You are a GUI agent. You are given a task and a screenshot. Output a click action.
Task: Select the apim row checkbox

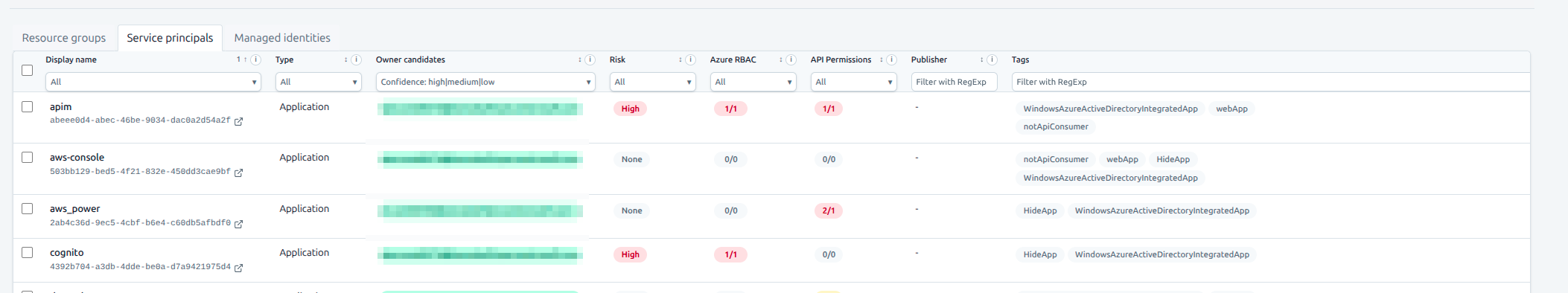[28, 106]
